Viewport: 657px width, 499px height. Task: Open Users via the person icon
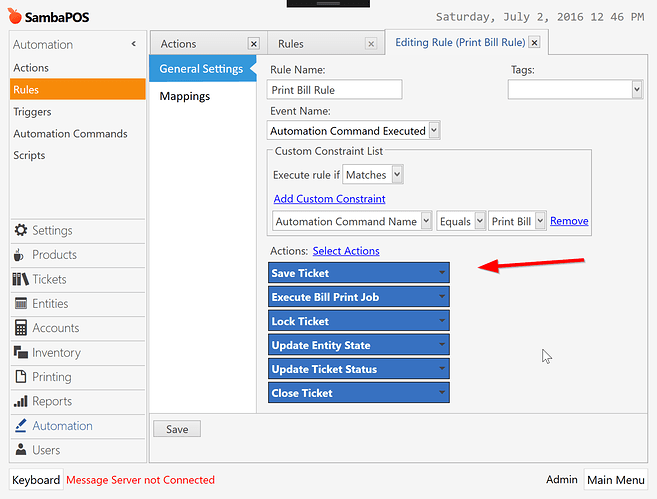click(21, 450)
